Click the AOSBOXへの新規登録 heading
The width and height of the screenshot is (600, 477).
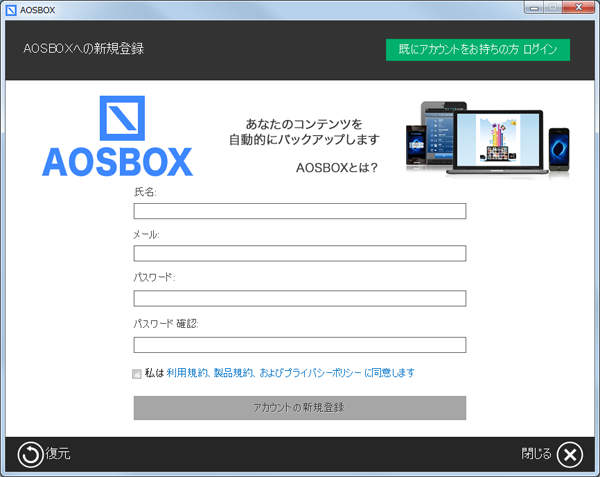pos(83,49)
